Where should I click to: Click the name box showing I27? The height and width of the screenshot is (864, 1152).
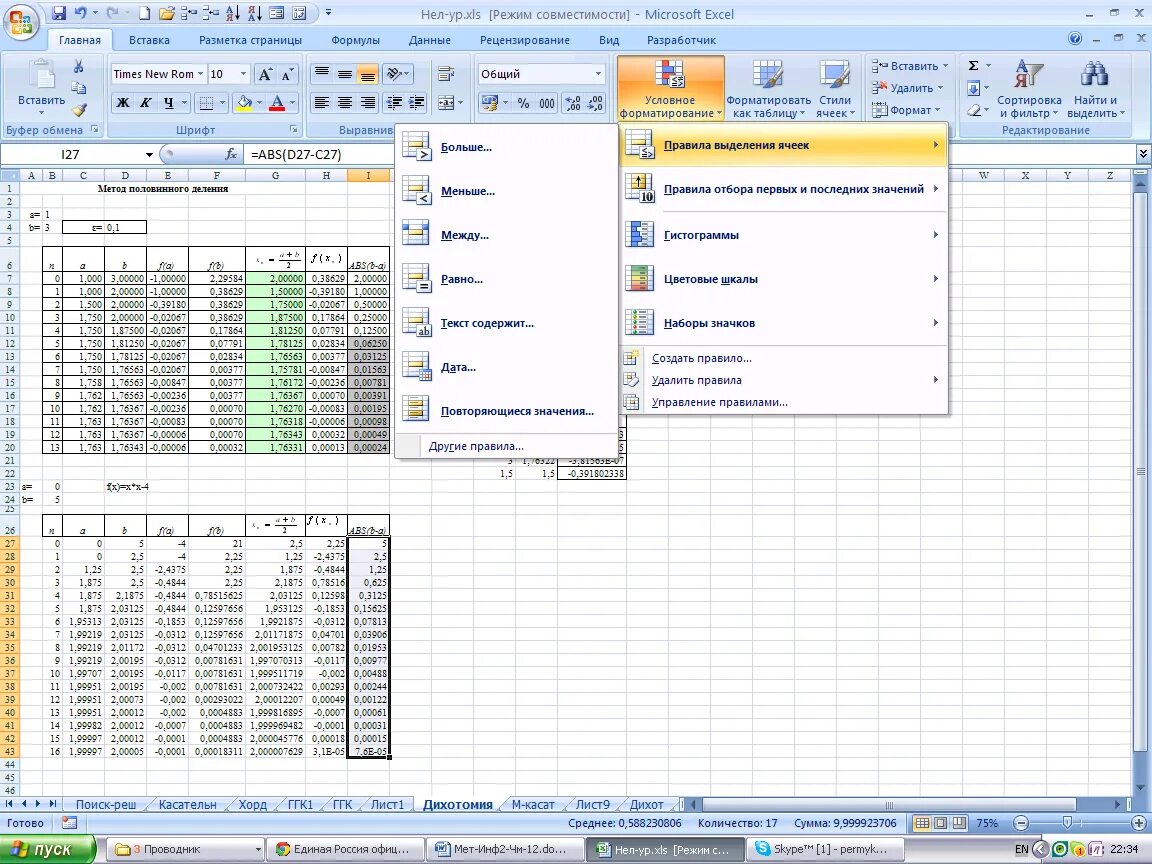click(71, 154)
